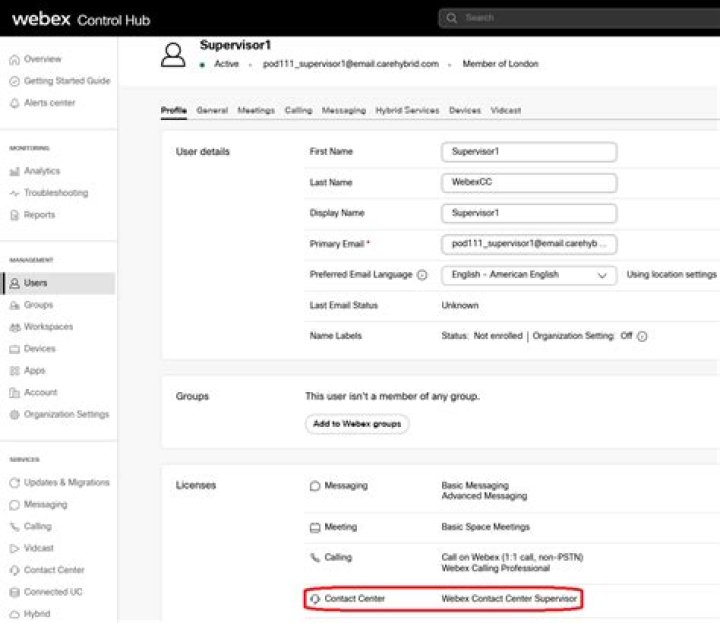
Task: Click 'Webex Calling Professional' license text
Action: 495,568
